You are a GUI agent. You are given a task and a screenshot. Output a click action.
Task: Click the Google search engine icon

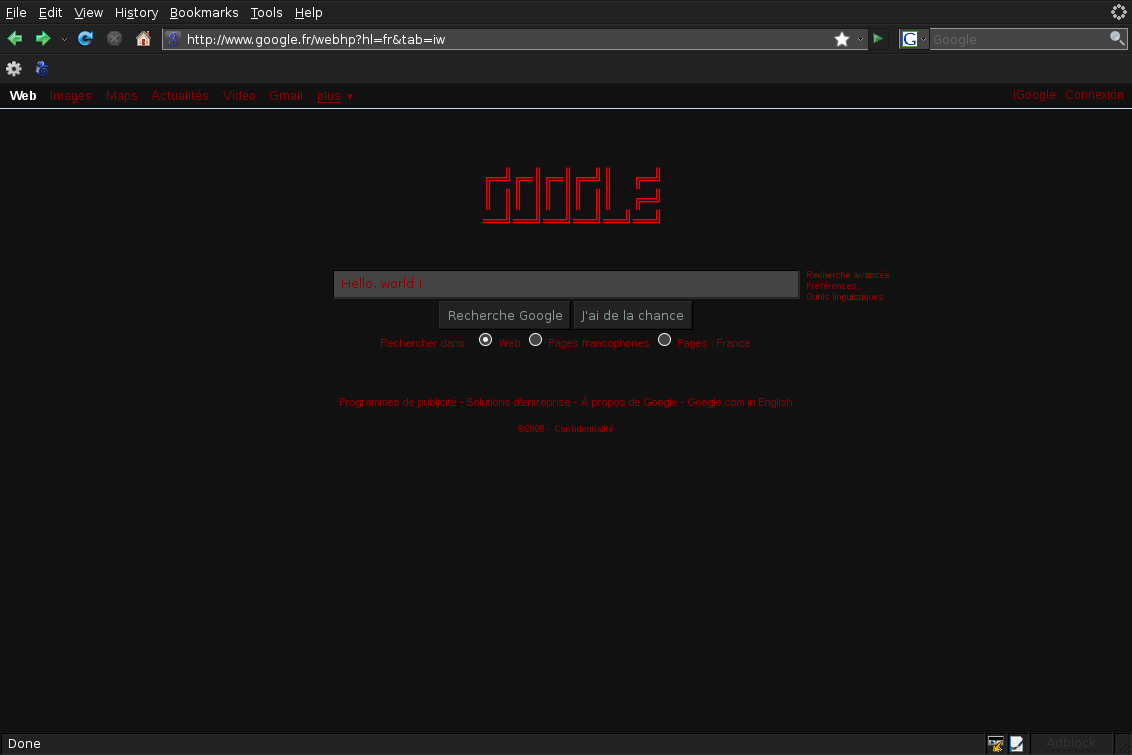[x=910, y=39]
